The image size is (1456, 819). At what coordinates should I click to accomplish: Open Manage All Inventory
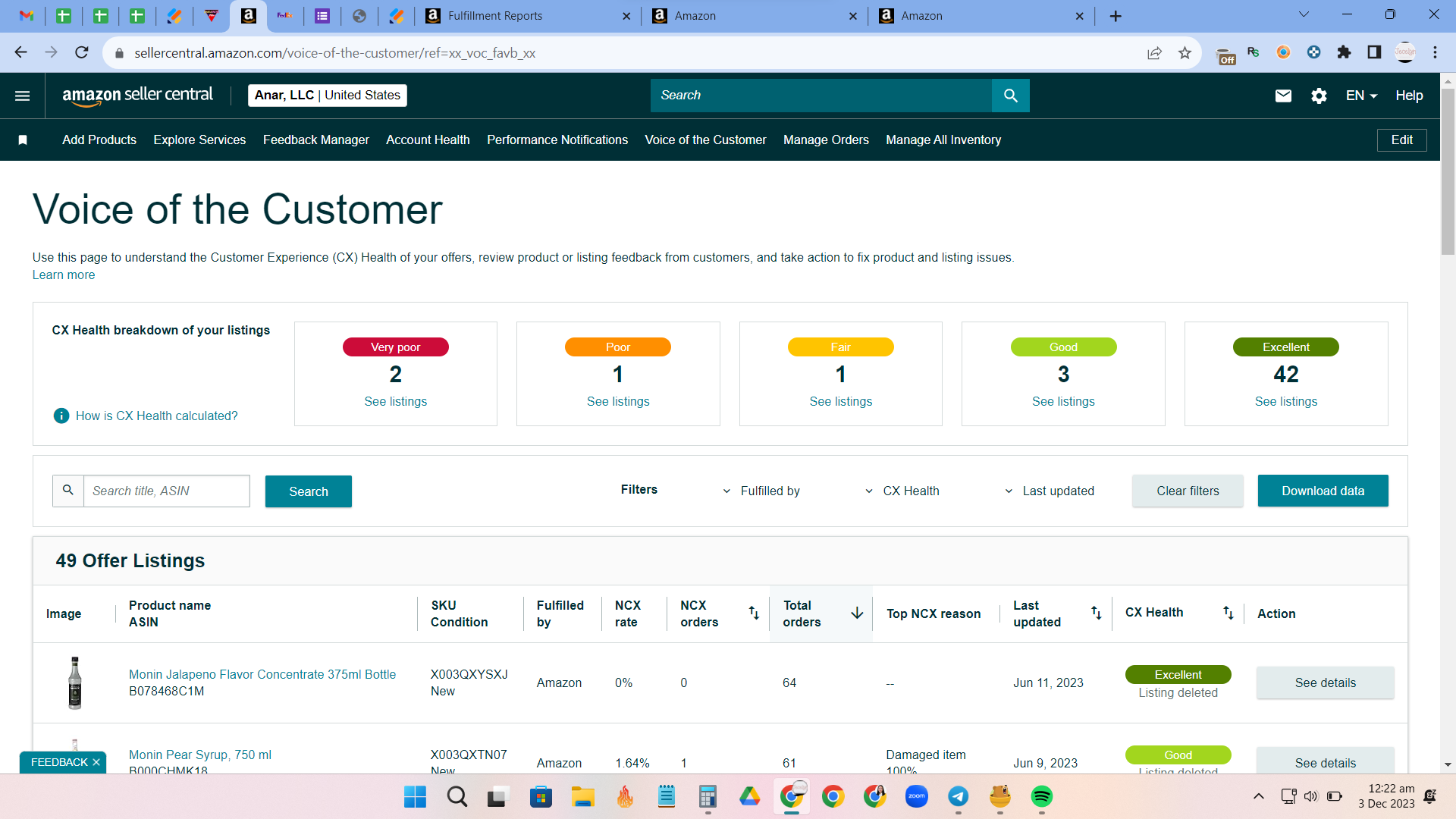(943, 140)
